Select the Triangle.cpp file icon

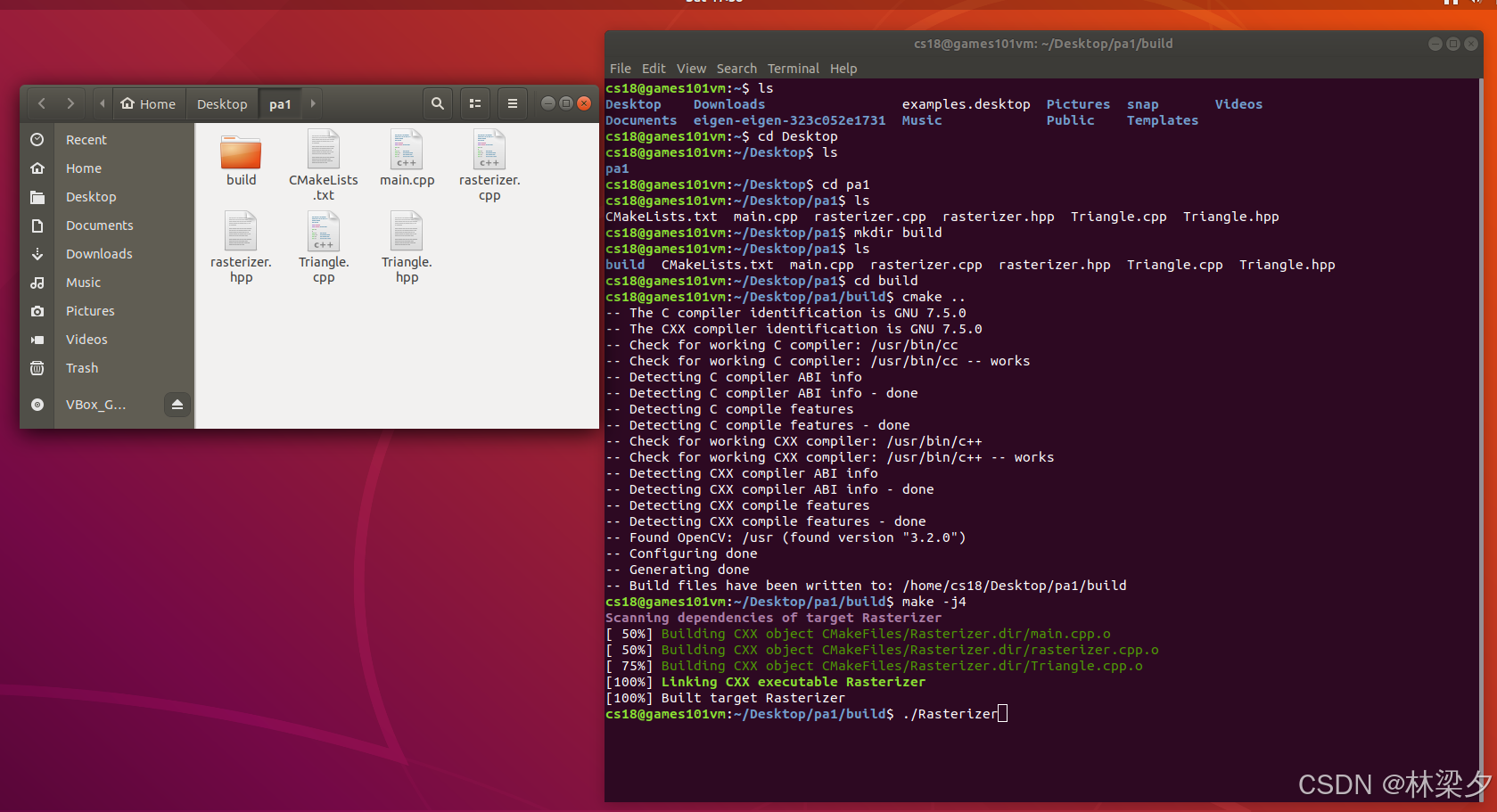[324, 232]
